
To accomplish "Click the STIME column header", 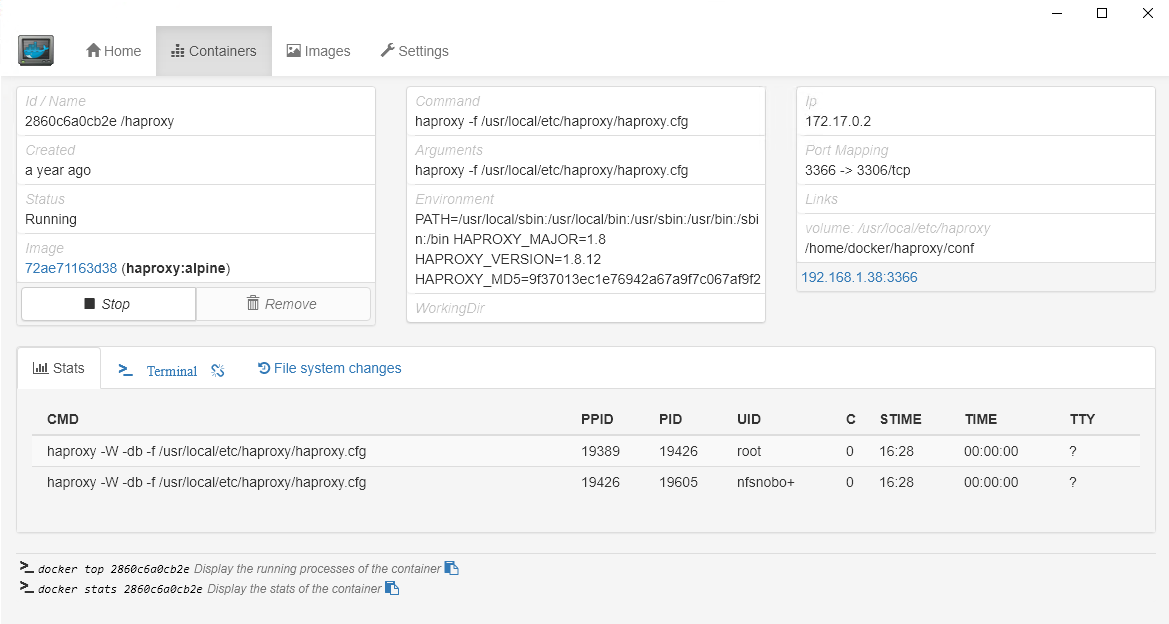I will pos(901,419).
